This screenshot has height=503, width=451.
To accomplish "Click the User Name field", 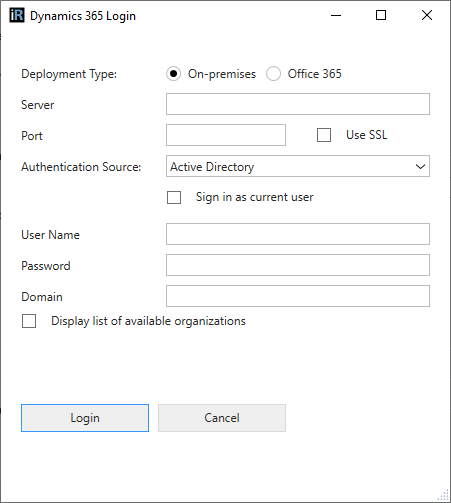I will tap(298, 234).
